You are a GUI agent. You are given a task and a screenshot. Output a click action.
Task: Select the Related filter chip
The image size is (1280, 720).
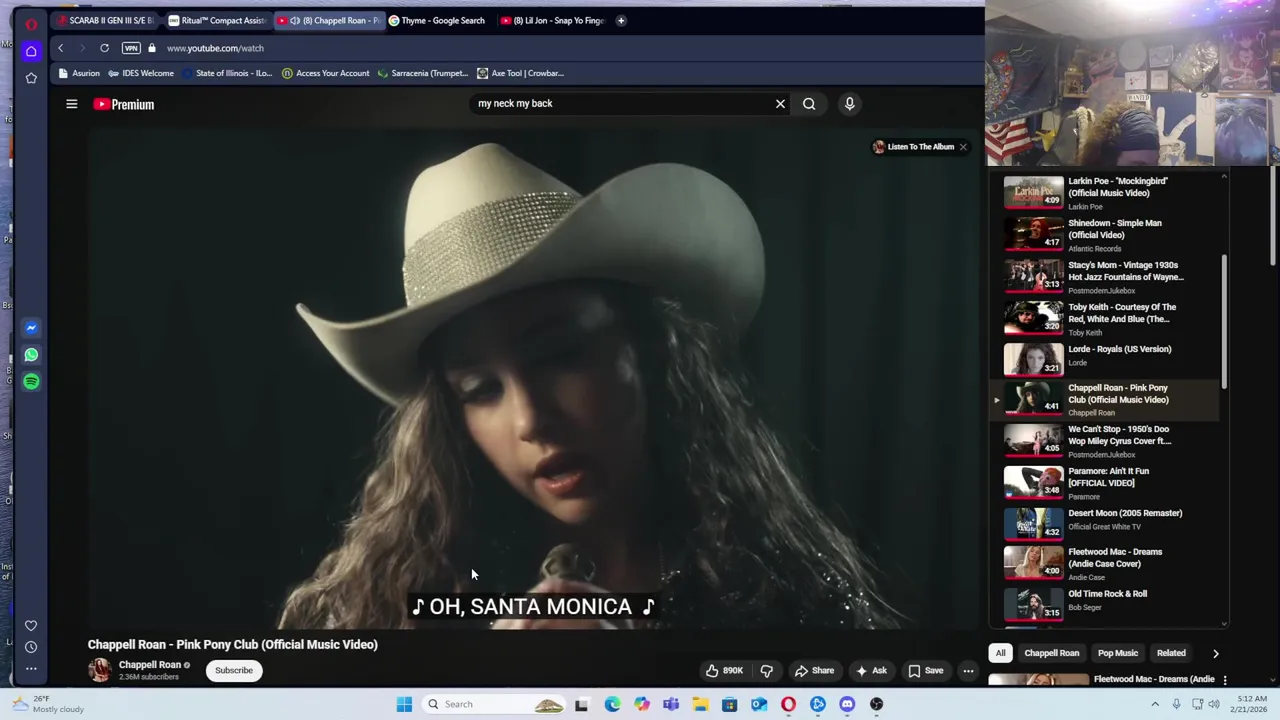1171,653
